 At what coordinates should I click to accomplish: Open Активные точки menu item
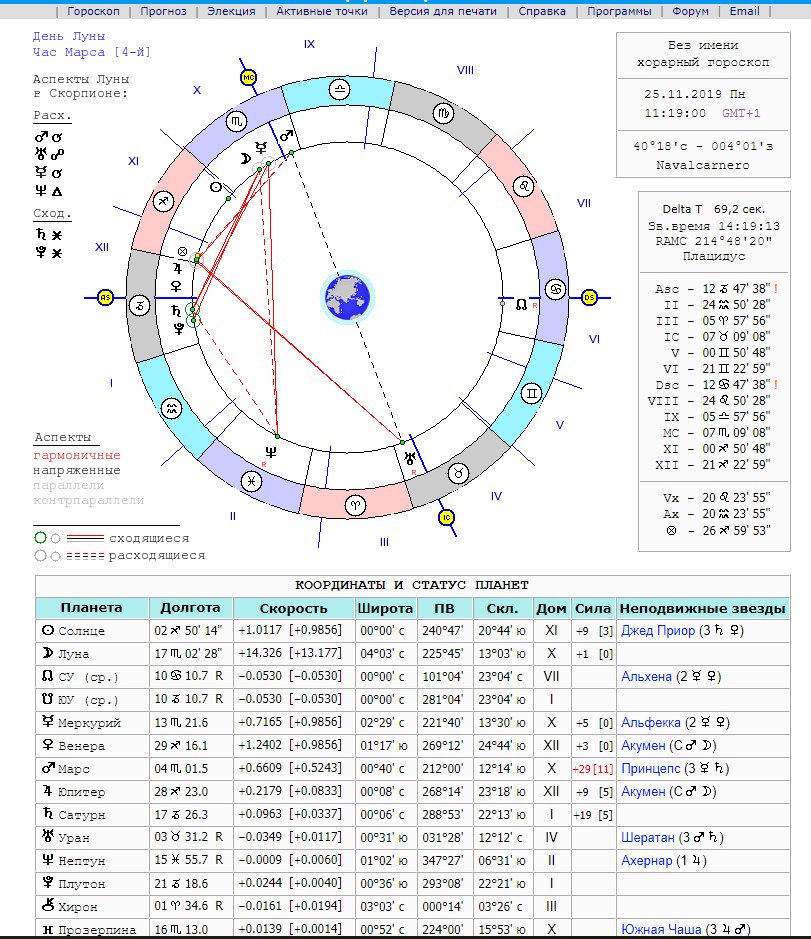tap(322, 11)
